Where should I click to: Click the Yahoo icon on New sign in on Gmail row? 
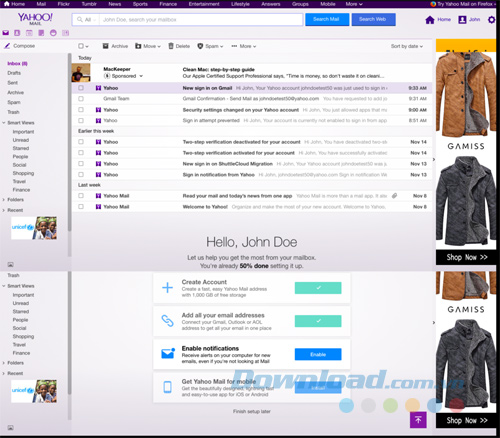pyautogui.click(x=98, y=88)
